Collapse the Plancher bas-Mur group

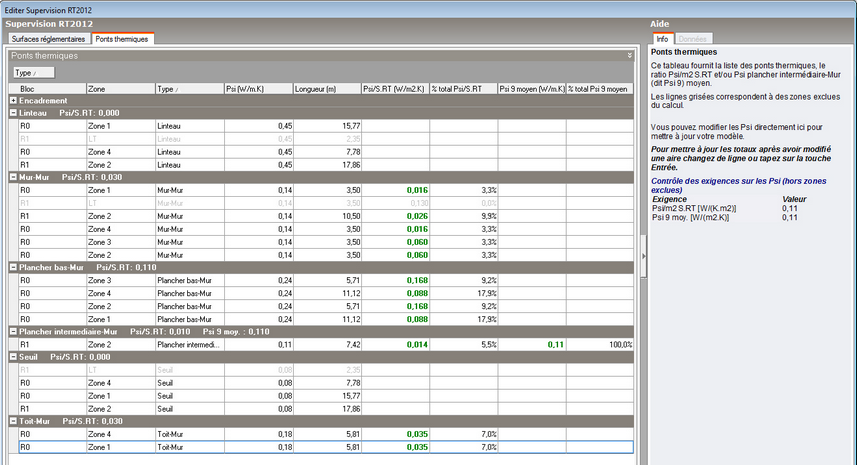click(x=13, y=267)
